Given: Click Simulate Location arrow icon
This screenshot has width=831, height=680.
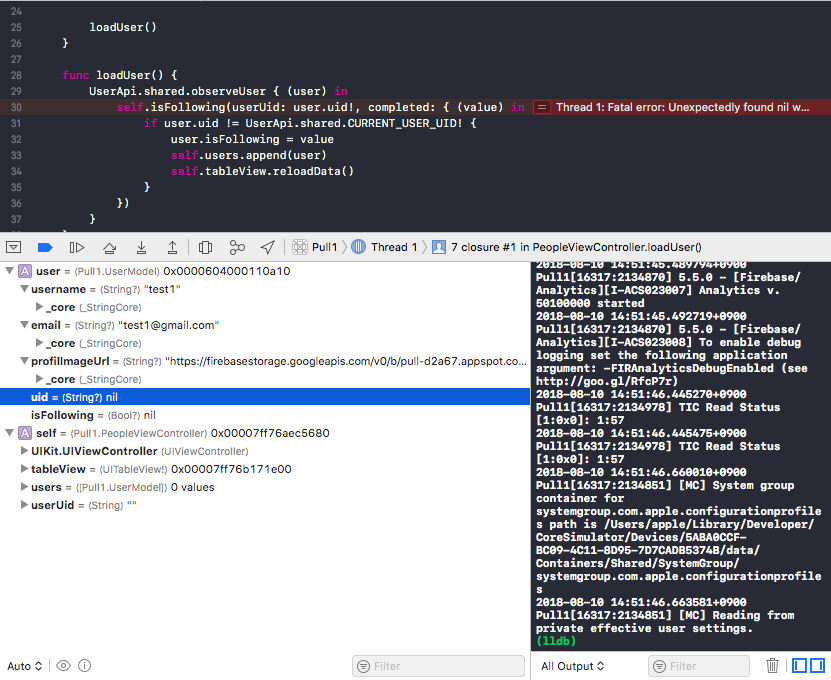Looking at the screenshot, I should click(x=268, y=247).
